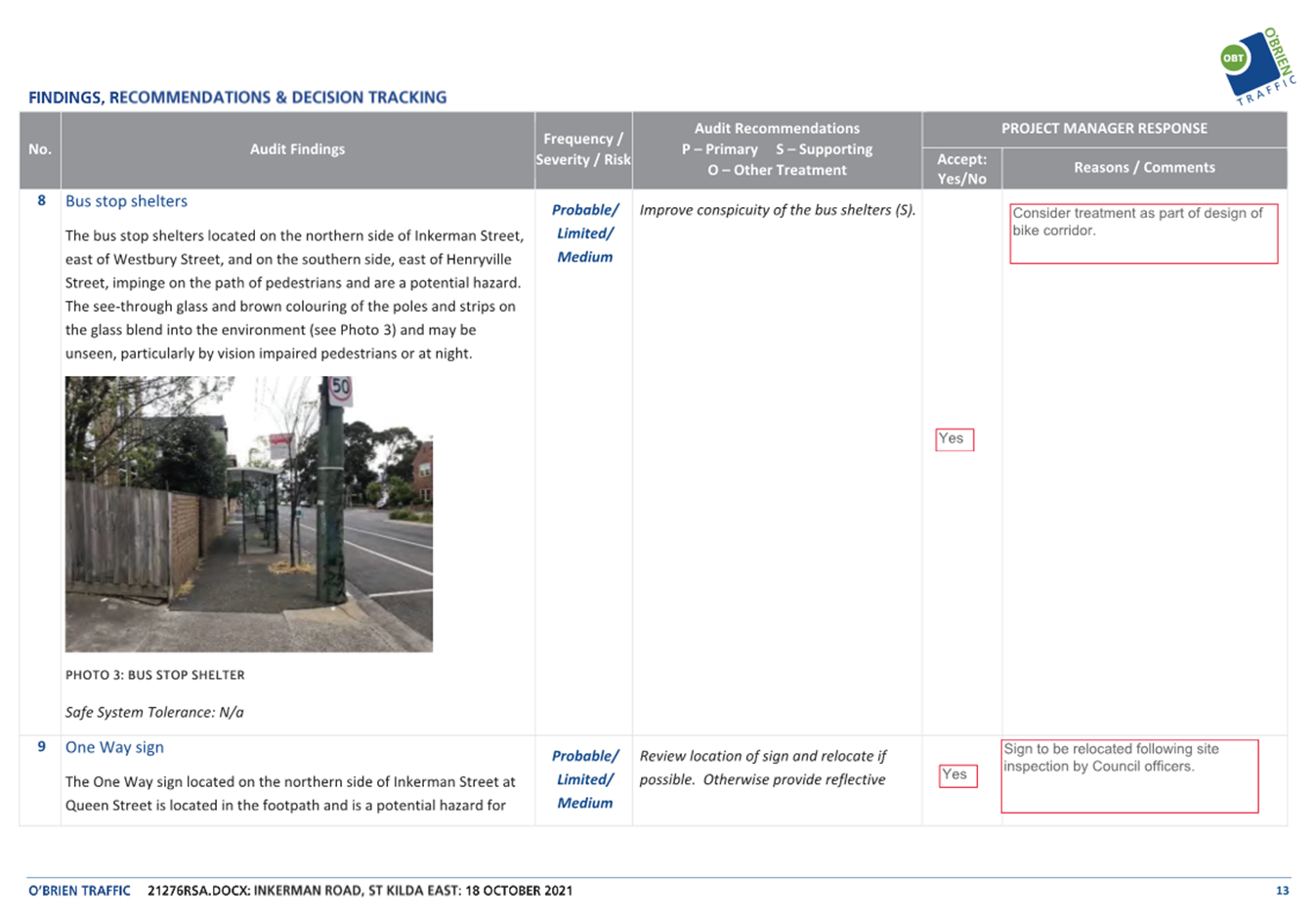Viewport: 1316px width, 919px height.
Task: Click the 'One Way sign' heading
Action: pos(114,747)
